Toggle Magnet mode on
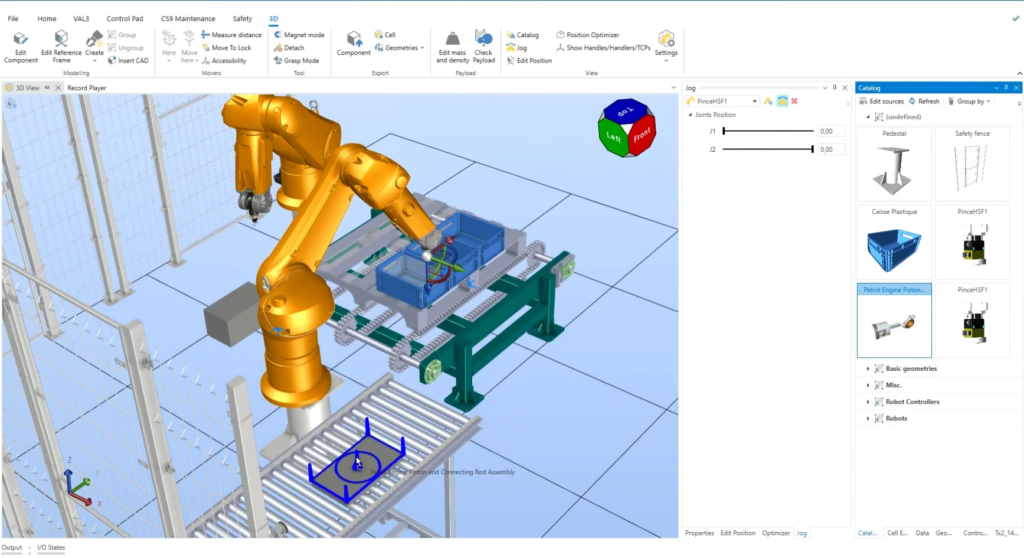This screenshot has width=1024, height=558. [x=298, y=35]
